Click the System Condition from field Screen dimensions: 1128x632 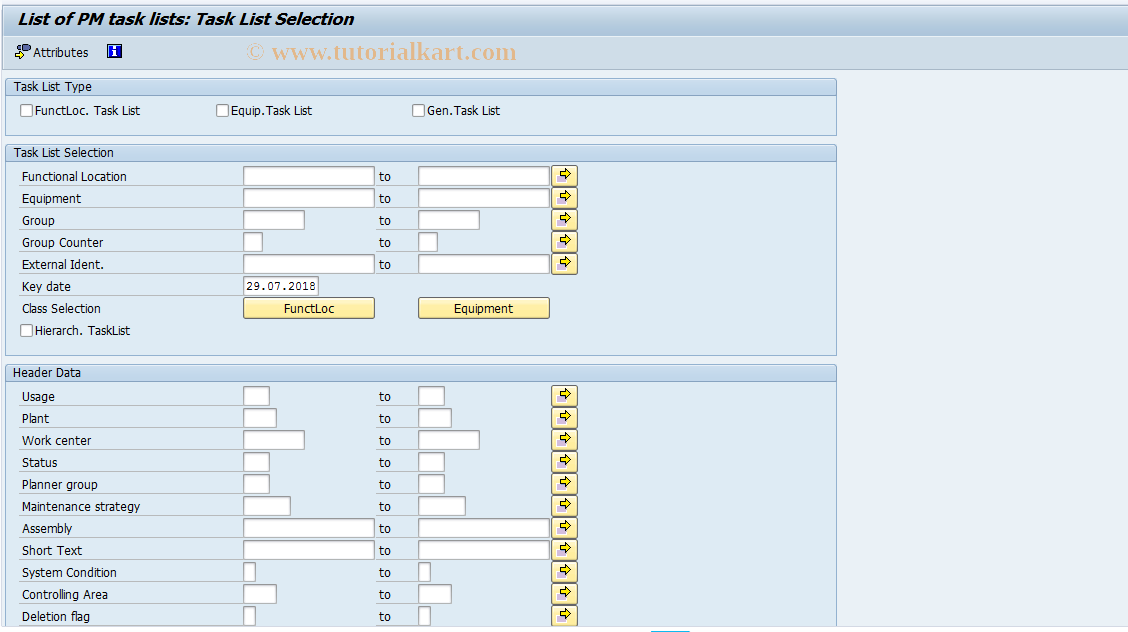click(249, 572)
